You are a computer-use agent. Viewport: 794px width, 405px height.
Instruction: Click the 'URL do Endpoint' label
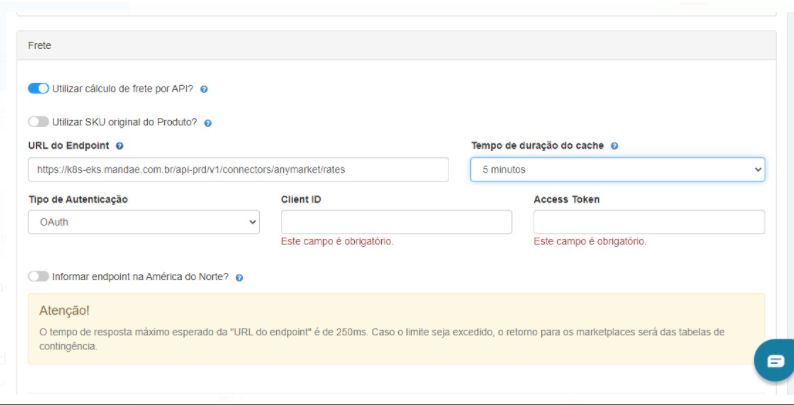pyautogui.click(x=68, y=145)
